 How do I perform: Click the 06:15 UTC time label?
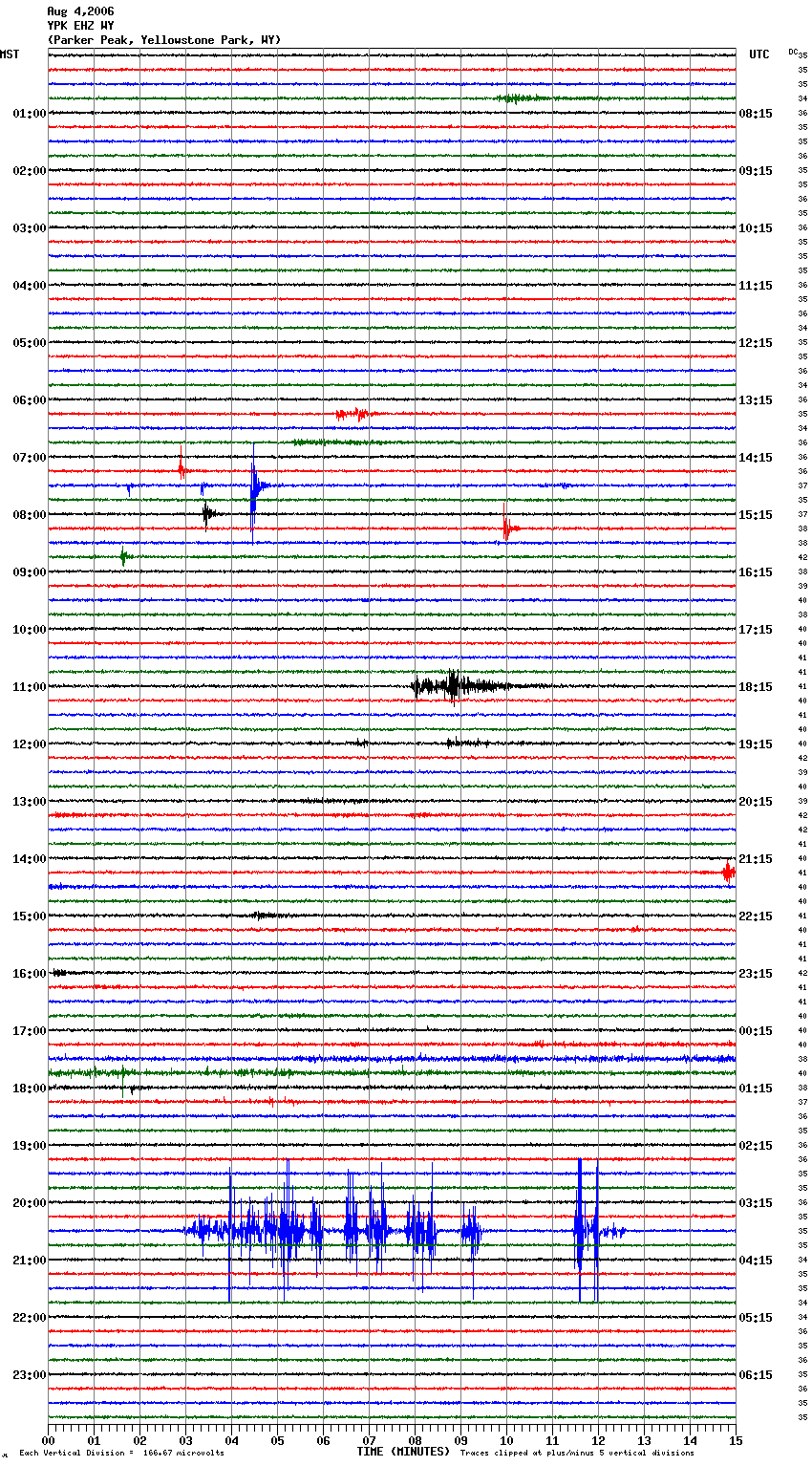click(756, 1375)
